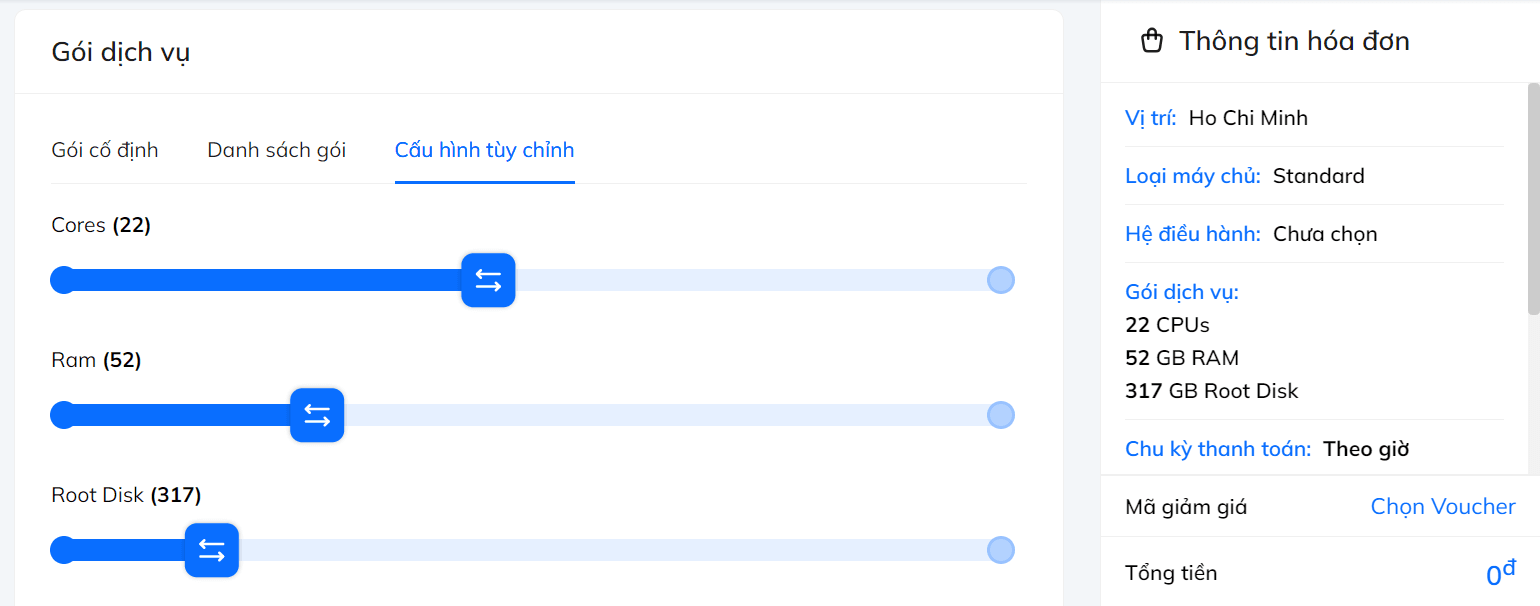1540x606 pixels.
Task: Click the Cores slider arrow handle
Action: [488, 280]
